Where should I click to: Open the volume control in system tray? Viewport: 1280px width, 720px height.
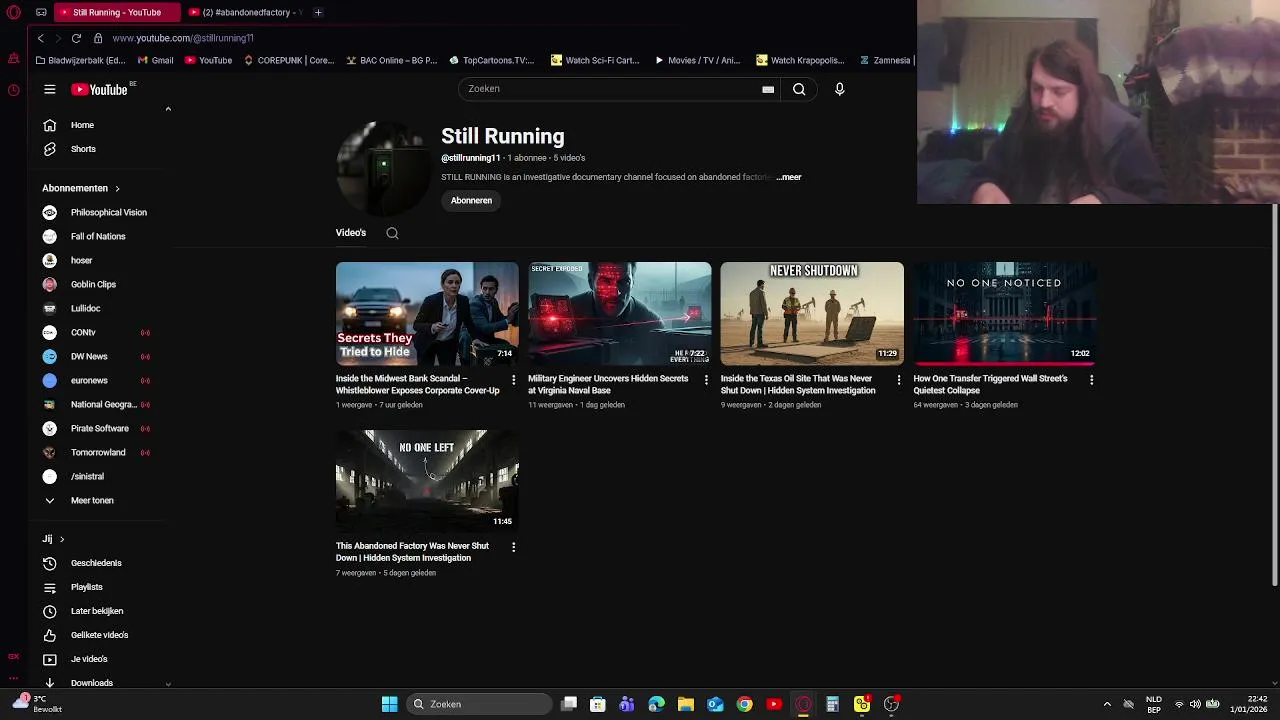1195,704
